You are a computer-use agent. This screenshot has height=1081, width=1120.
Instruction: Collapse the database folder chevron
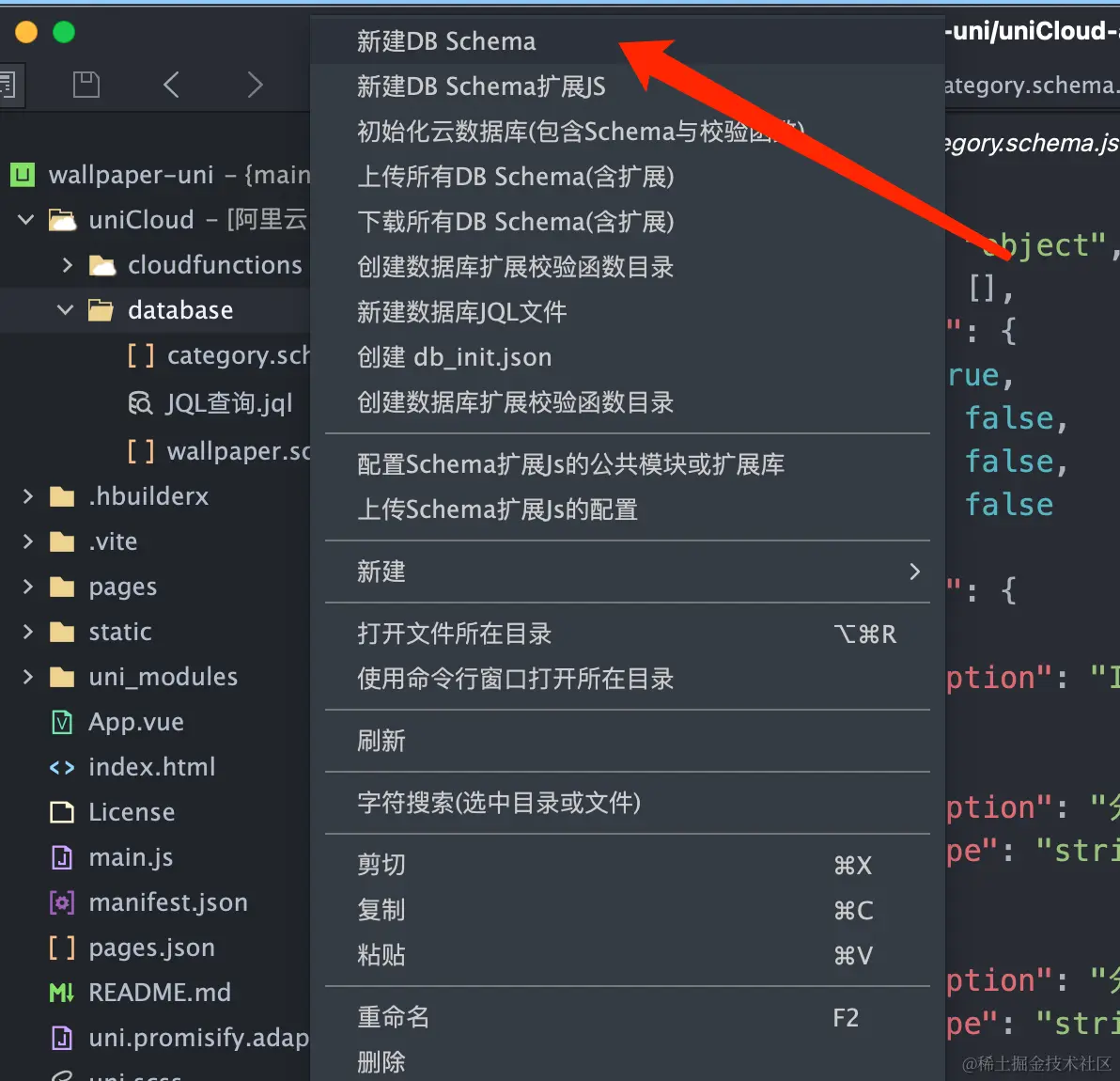(65, 310)
